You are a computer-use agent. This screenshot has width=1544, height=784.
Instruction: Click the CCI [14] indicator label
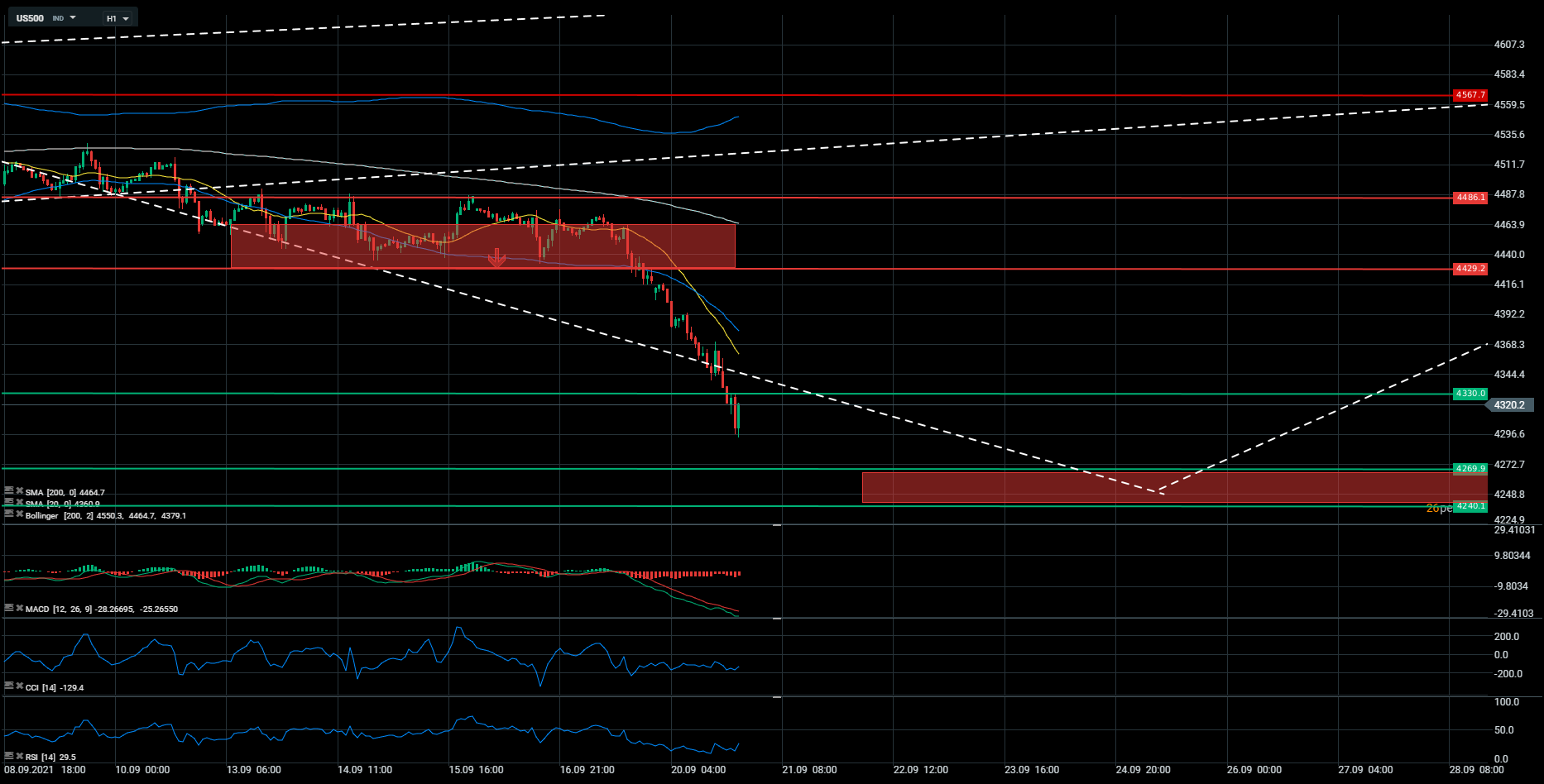click(x=55, y=688)
